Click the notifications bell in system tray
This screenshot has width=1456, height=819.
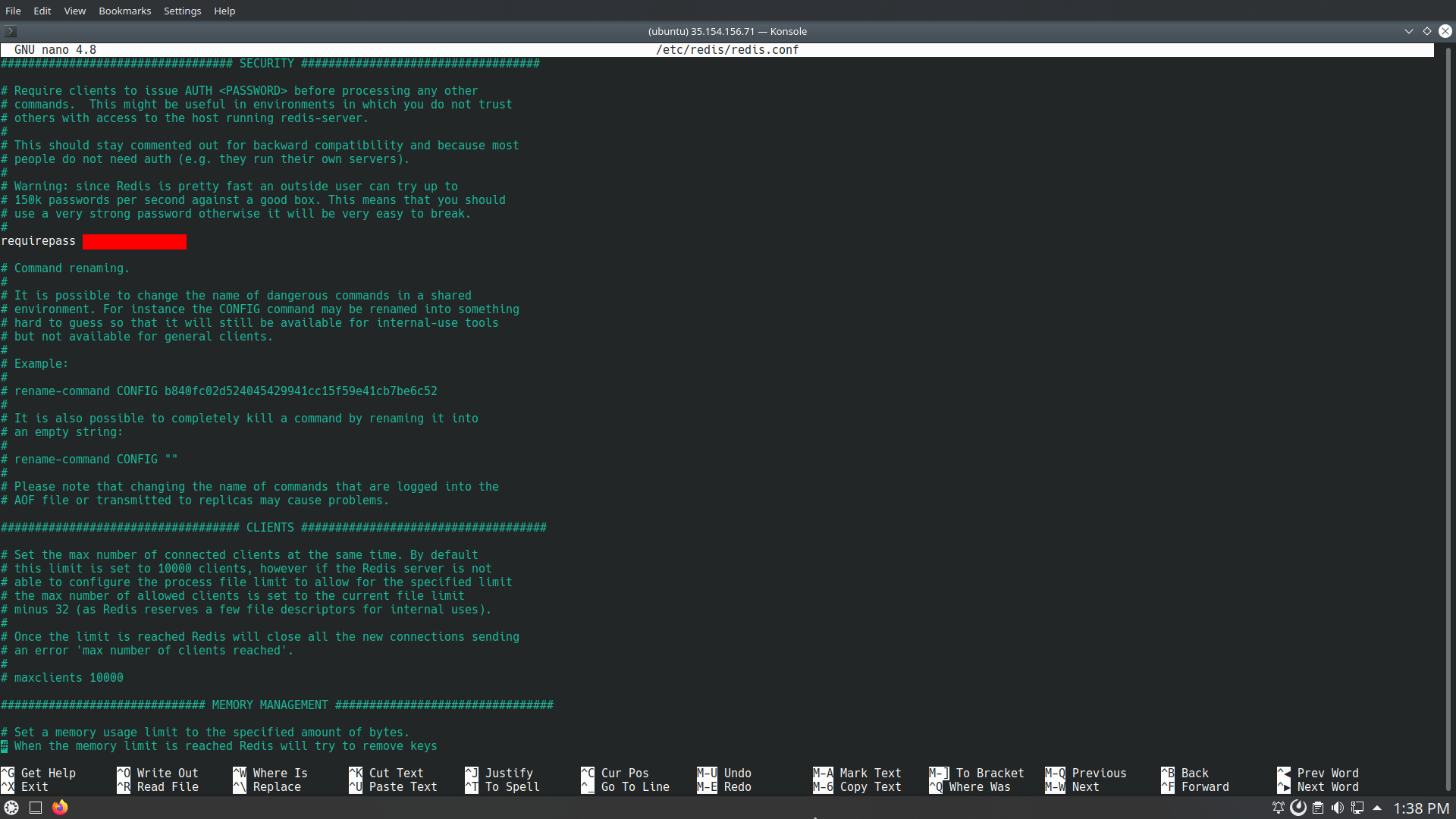coord(1279,807)
